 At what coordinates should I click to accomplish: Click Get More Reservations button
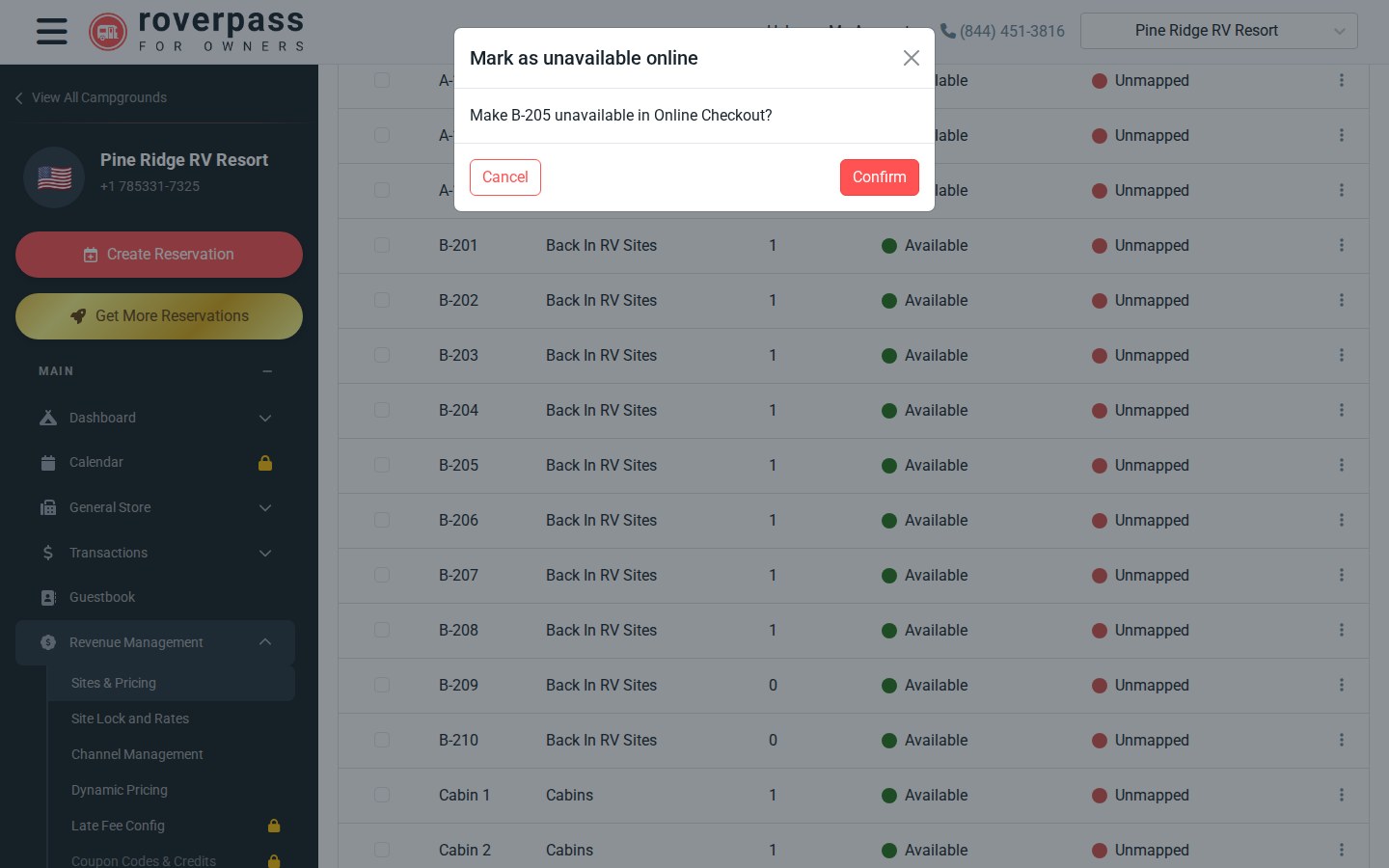[159, 316]
